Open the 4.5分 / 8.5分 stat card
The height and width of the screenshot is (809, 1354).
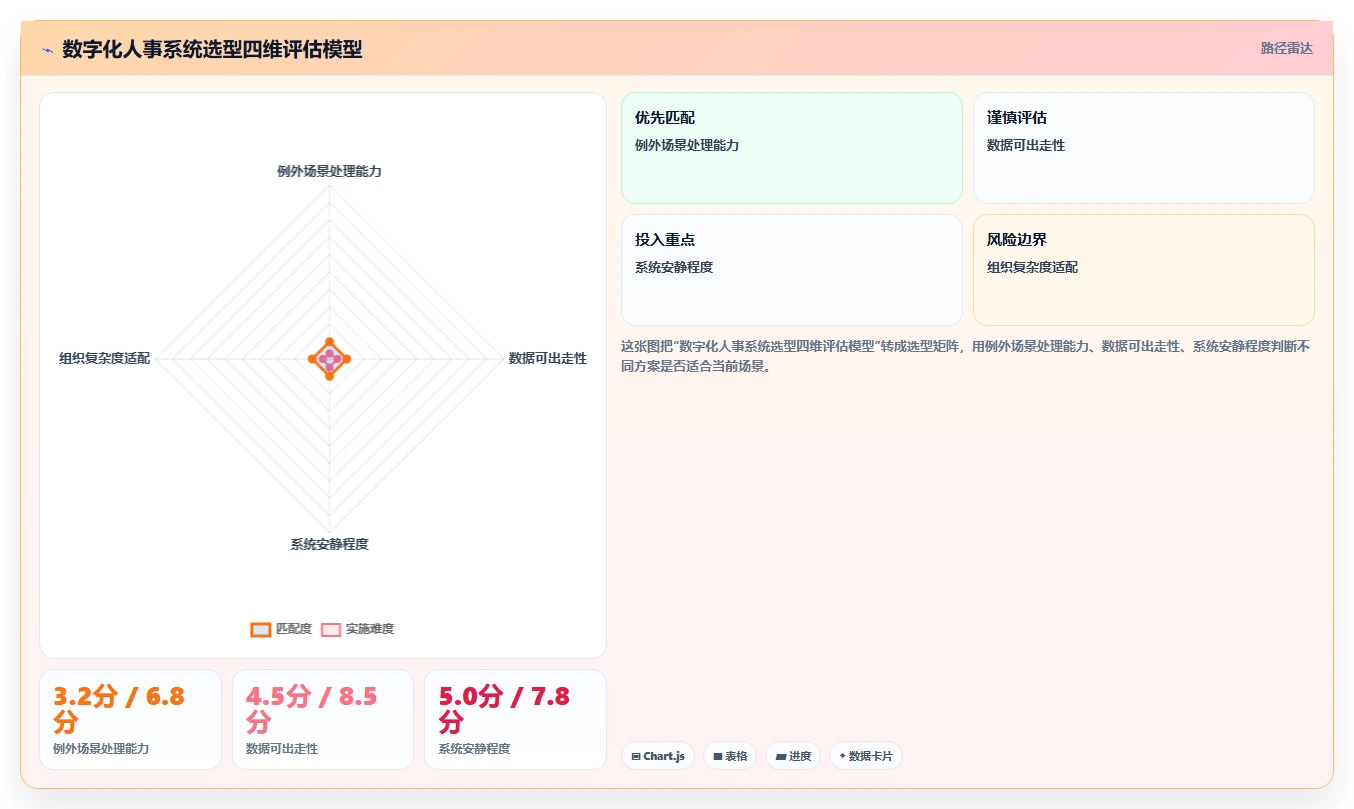(323, 719)
